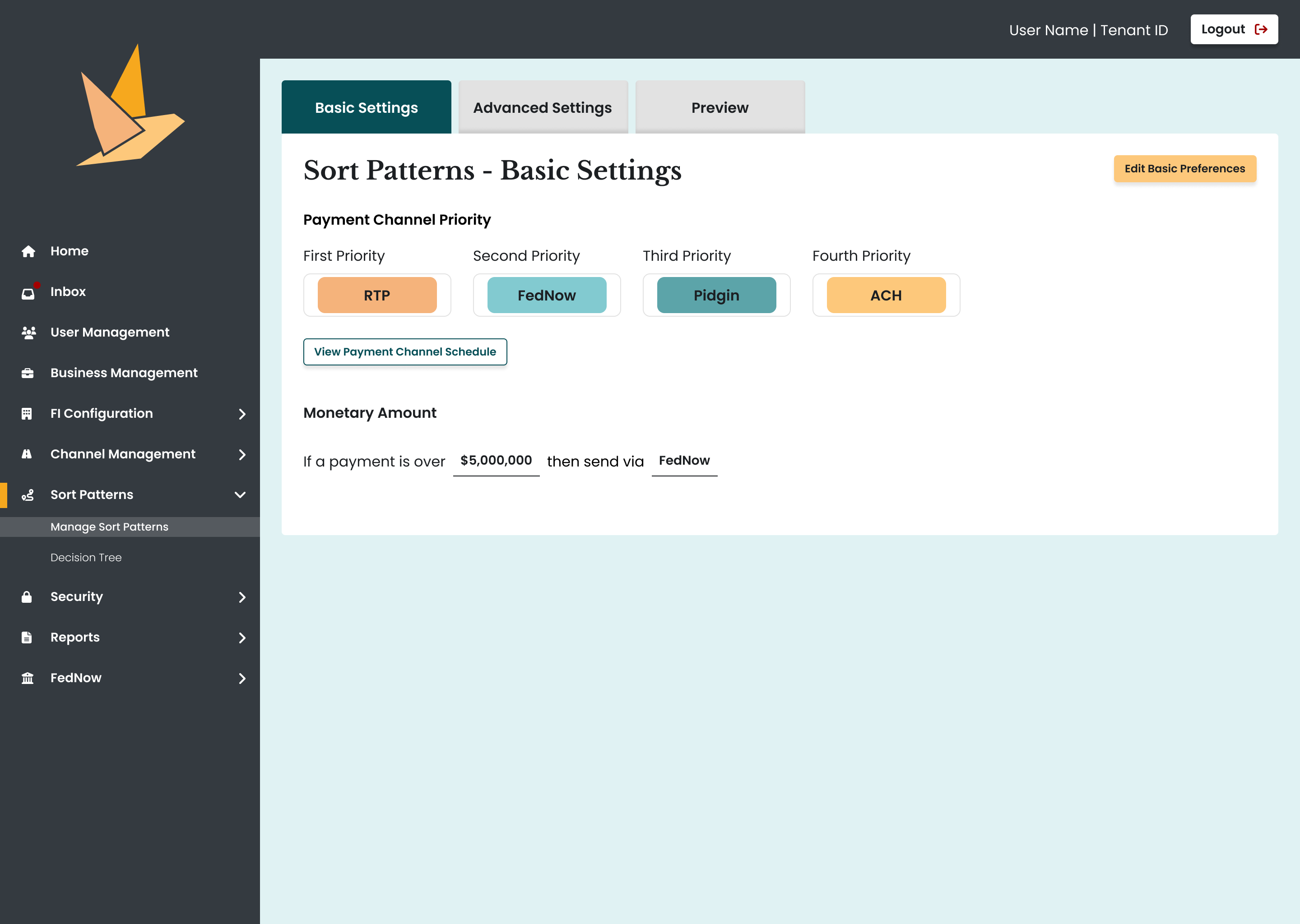Expand the Reports menu chevron
Image resolution: width=1300 pixels, height=924 pixels.
[242, 638]
